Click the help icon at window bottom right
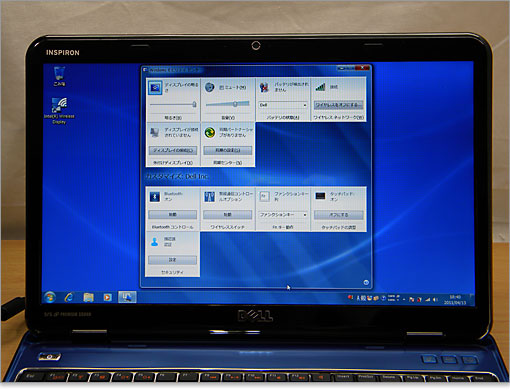Viewport: 510px width, 390px height. (x=366, y=283)
